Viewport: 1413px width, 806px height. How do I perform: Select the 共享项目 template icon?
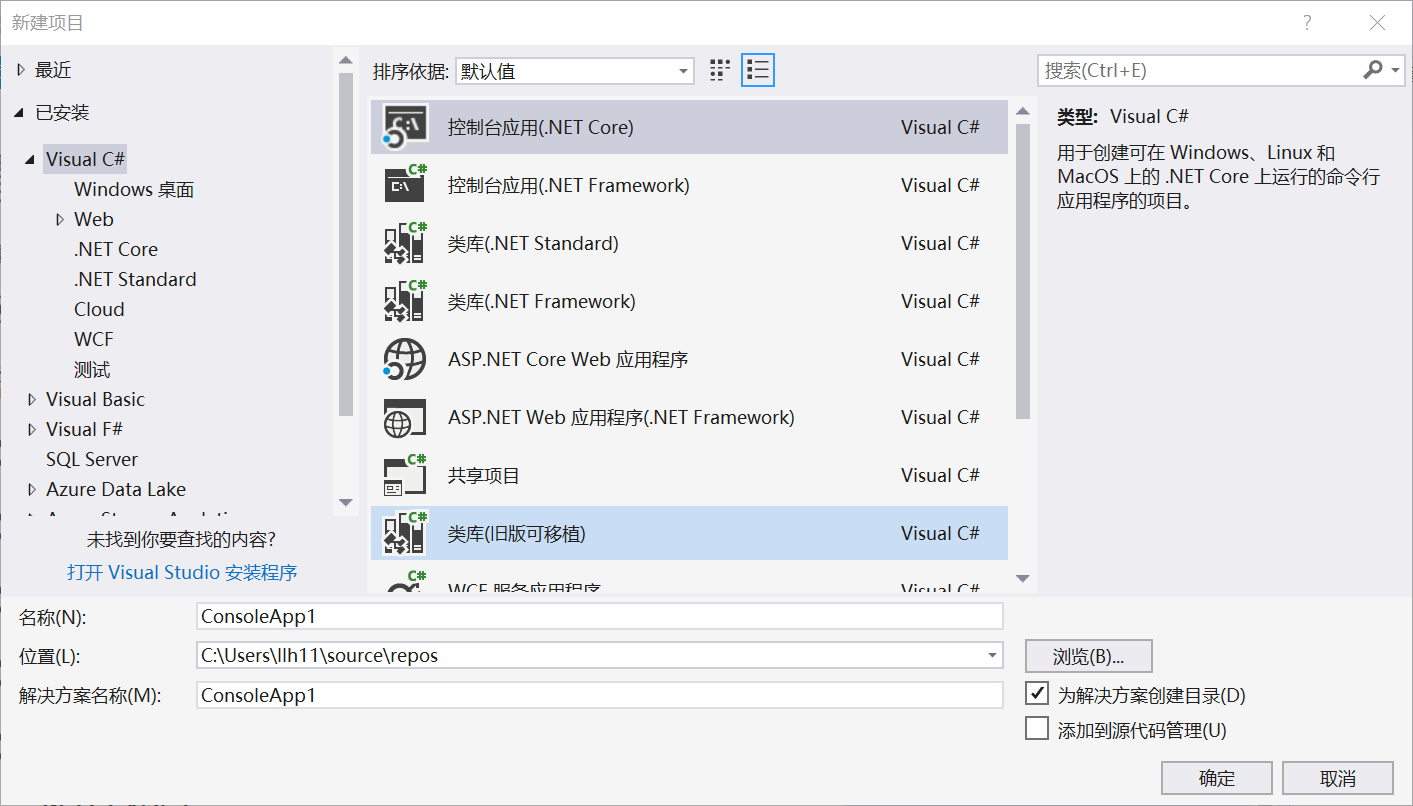point(406,475)
